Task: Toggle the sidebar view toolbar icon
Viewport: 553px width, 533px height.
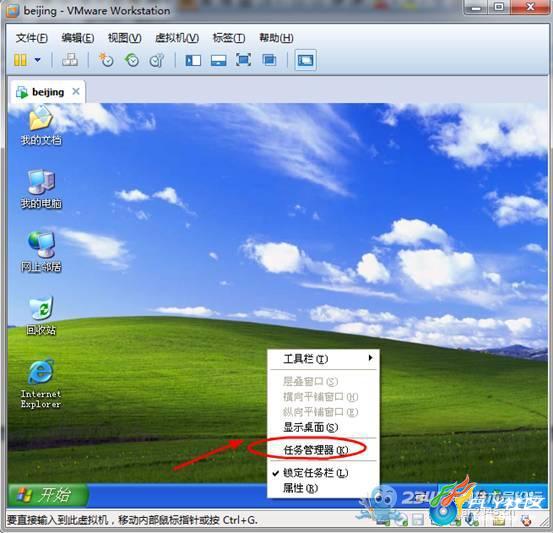Action: pyautogui.click(x=193, y=60)
